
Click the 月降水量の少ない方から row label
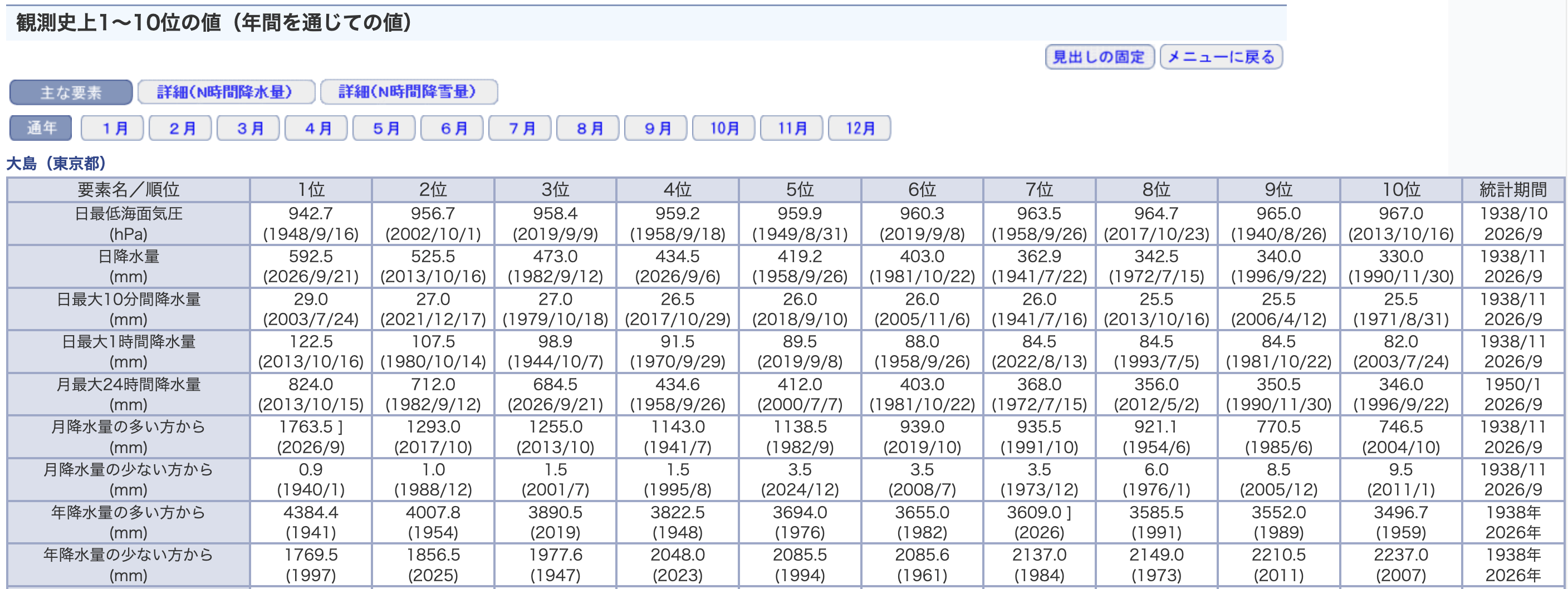129,479
